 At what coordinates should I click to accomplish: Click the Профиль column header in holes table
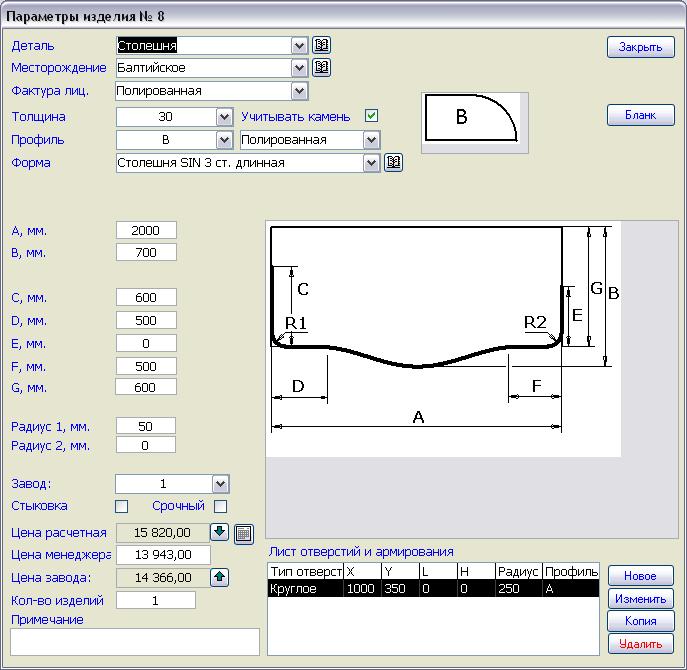pyautogui.click(x=571, y=571)
